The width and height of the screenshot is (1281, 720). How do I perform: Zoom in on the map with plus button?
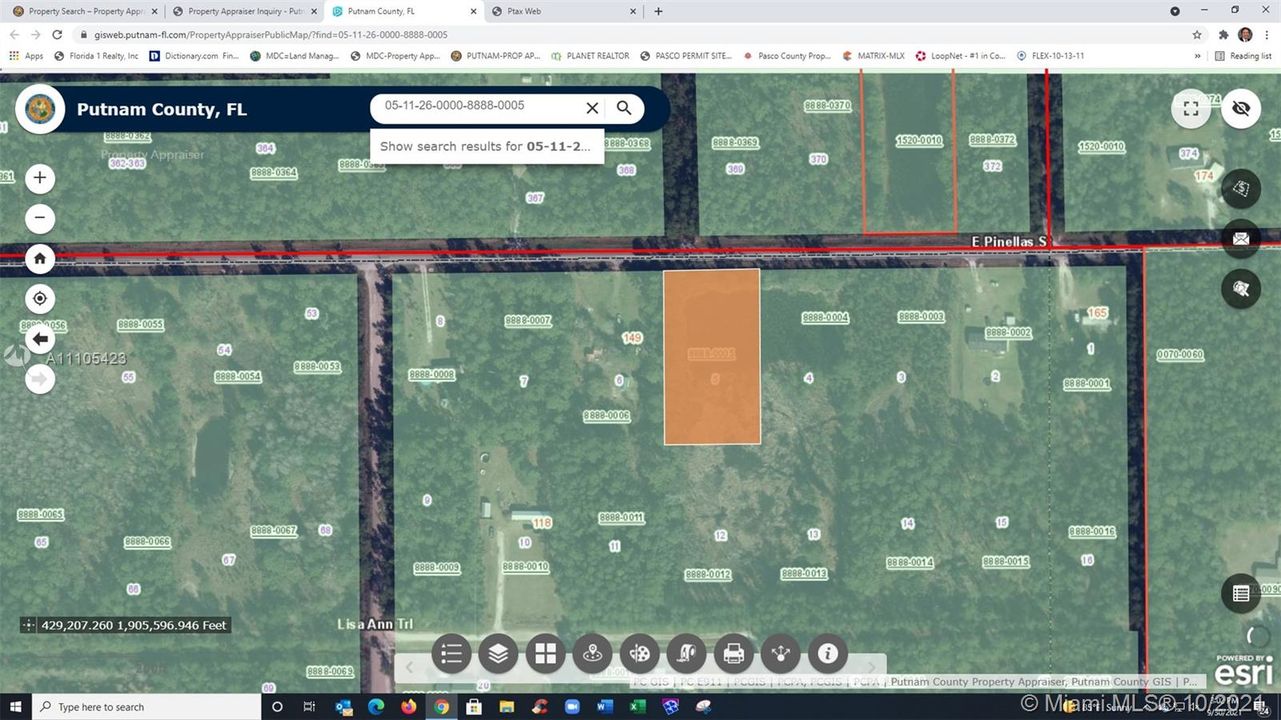pyautogui.click(x=40, y=178)
